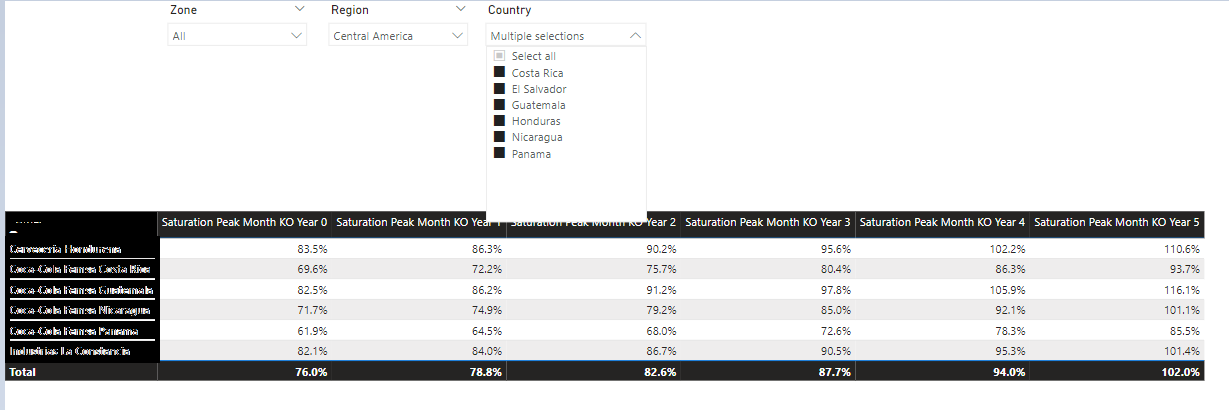Click the 102.0% total cell
This screenshot has width=1229, height=410.
[x=1117, y=372]
